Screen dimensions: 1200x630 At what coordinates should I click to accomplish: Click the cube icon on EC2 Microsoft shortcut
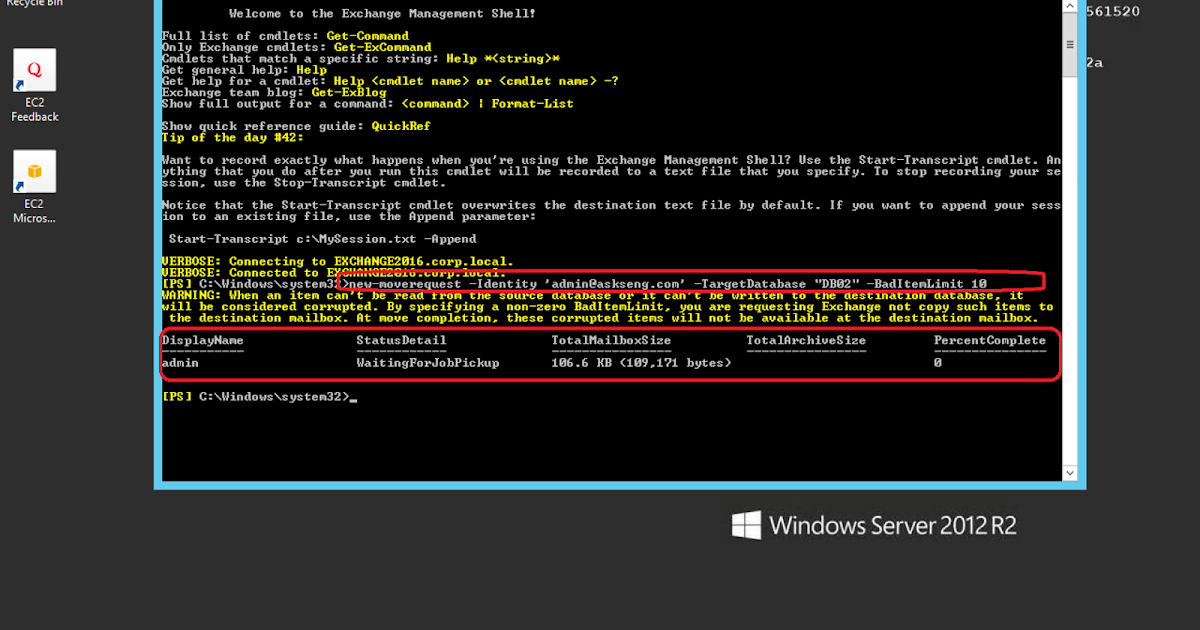coord(34,172)
